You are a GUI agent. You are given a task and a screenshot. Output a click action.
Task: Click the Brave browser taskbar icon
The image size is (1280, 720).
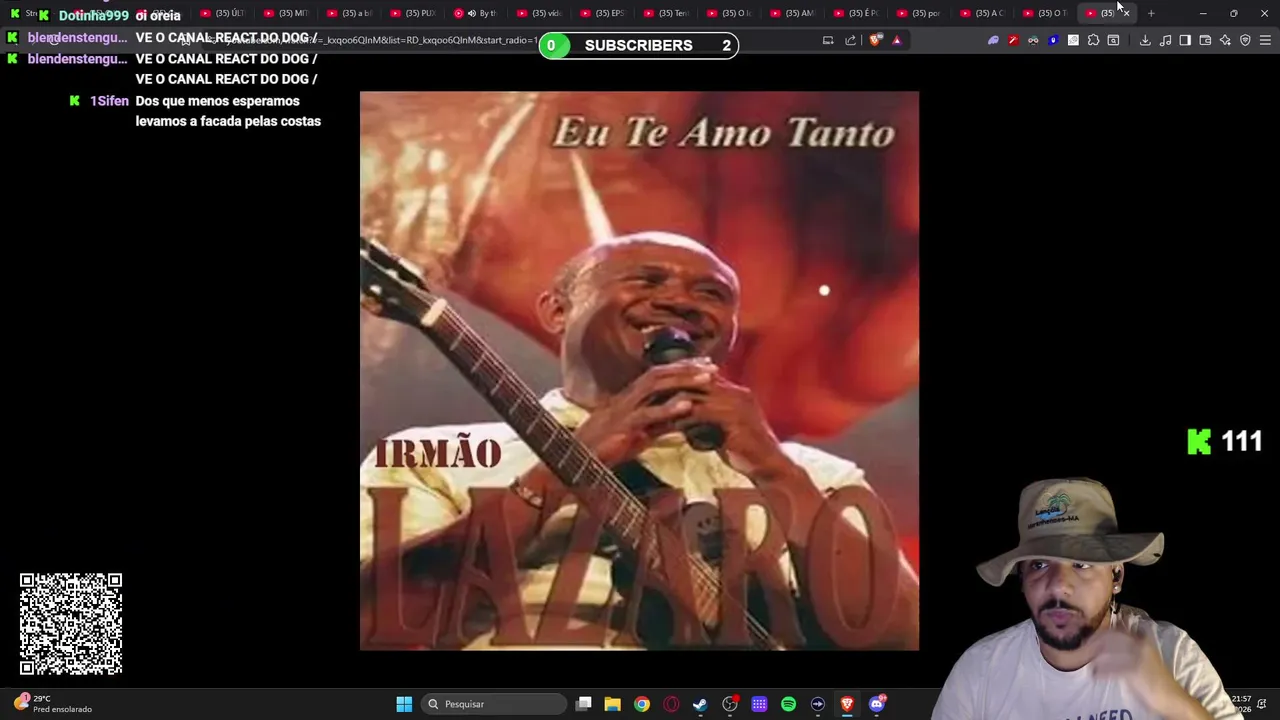click(847, 704)
